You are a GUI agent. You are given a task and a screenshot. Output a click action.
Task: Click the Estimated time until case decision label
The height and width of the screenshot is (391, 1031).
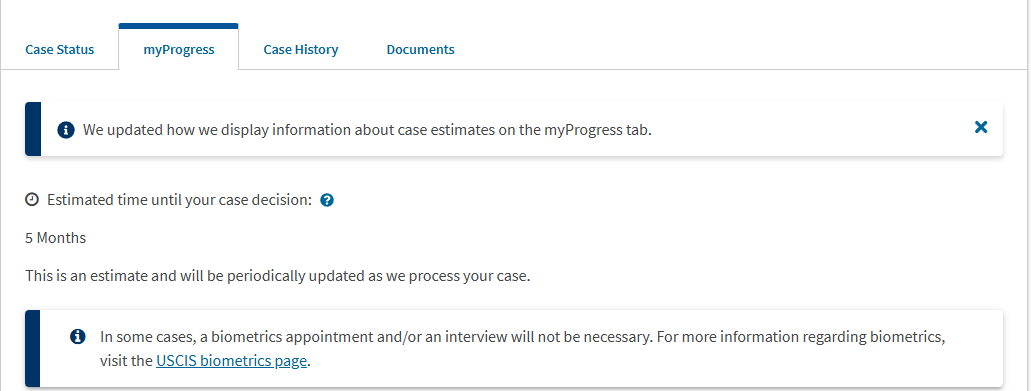180,200
